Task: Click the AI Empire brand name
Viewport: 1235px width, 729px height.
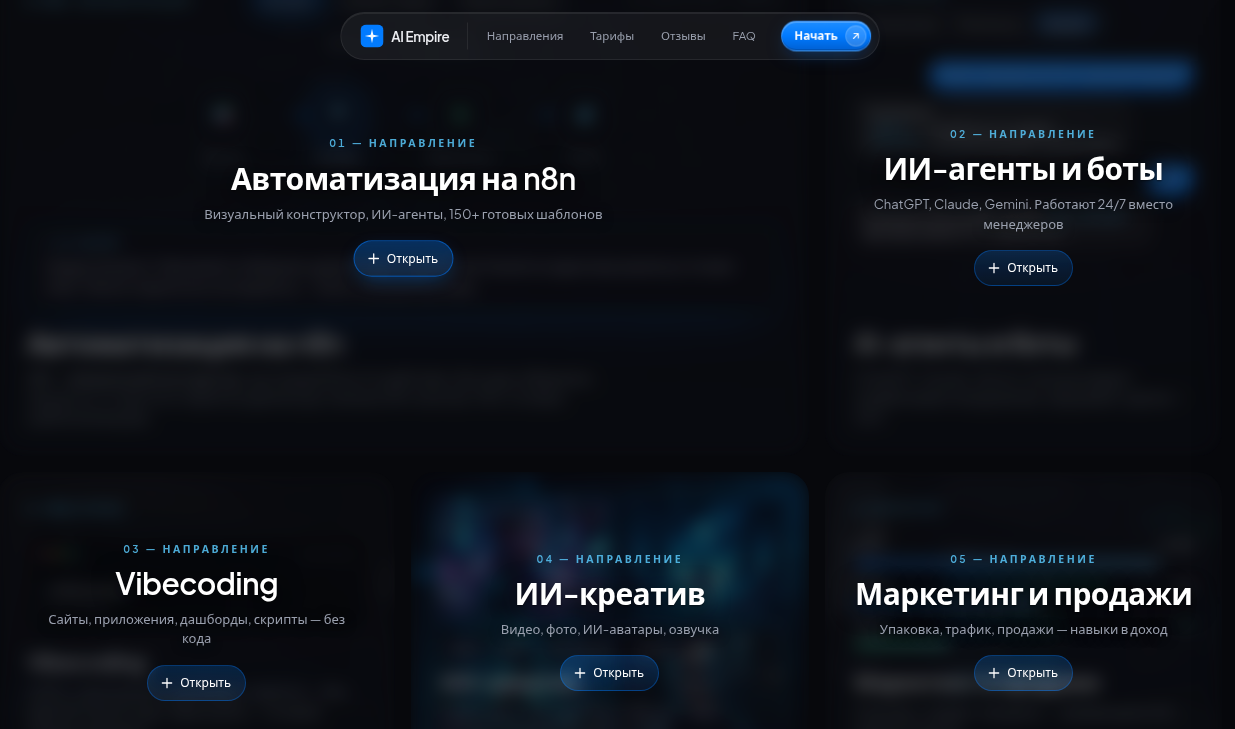Action: [420, 37]
